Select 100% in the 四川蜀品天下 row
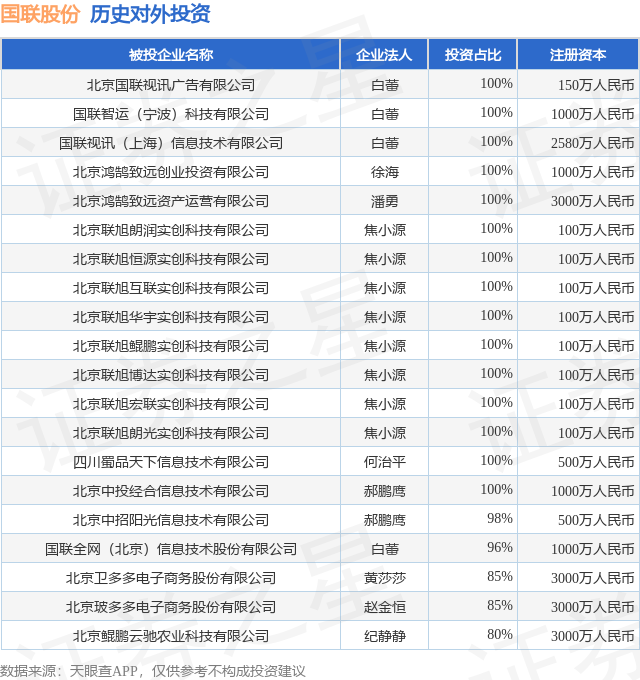Image resolution: width=640 pixels, height=680 pixels. (x=496, y=460)
